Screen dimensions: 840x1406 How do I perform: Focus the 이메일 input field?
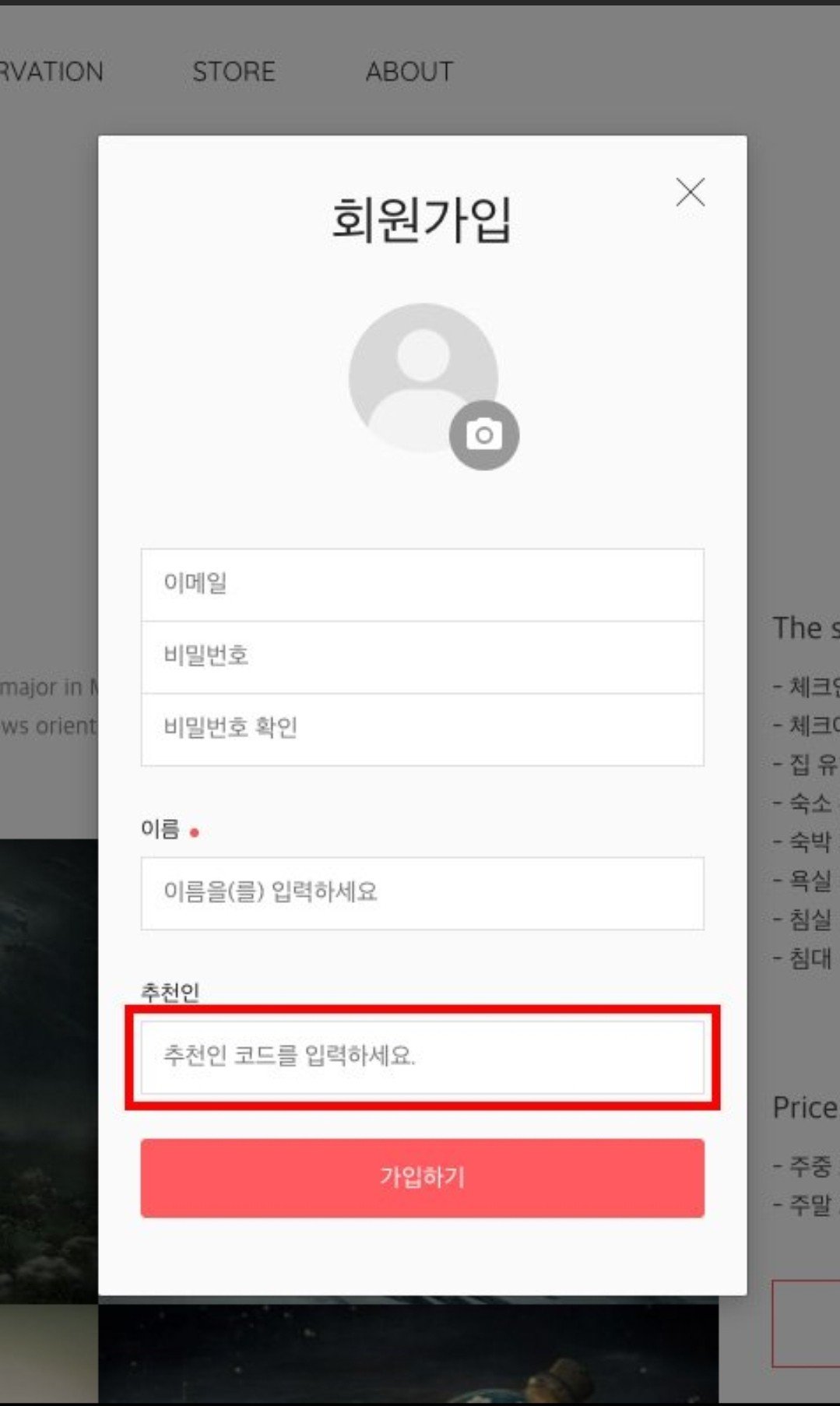coord(422,585)
